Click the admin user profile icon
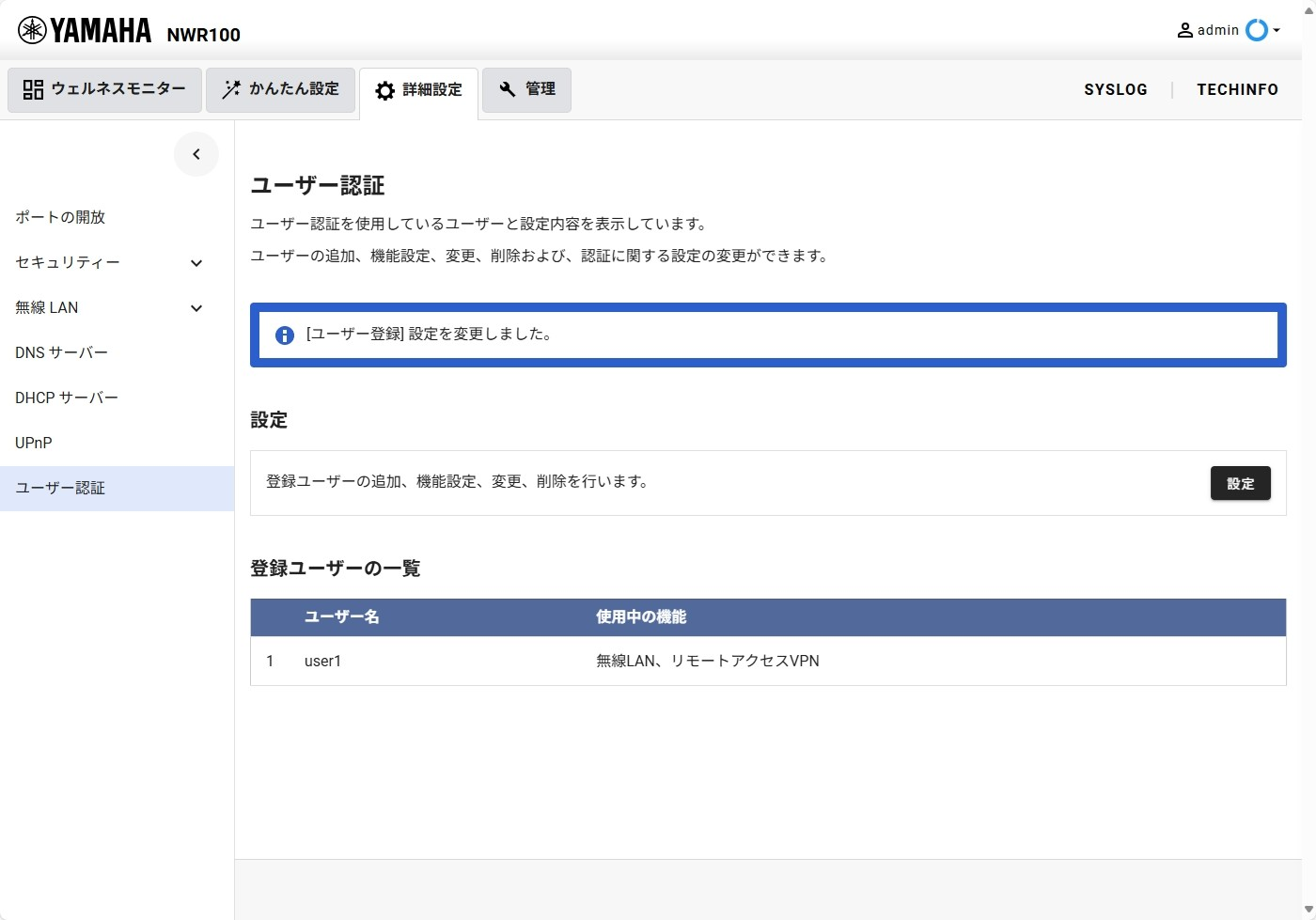The height and width of the screenshot is (920, 1316). [1184, 30]
